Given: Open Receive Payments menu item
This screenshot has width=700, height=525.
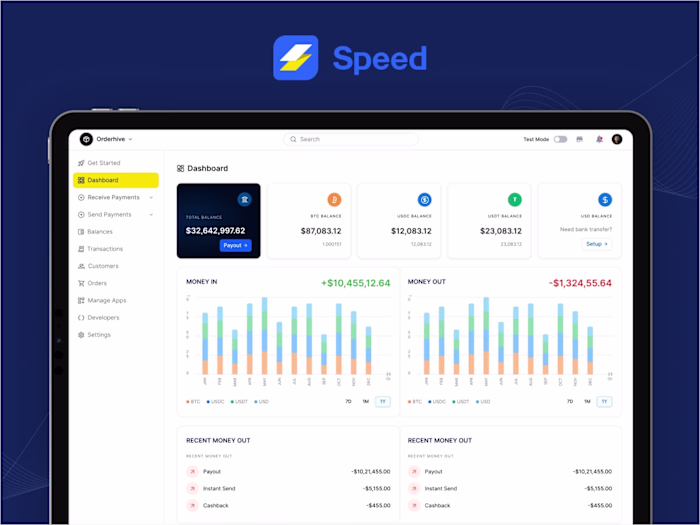Looking at the screenshot, I should click(113, 197).
